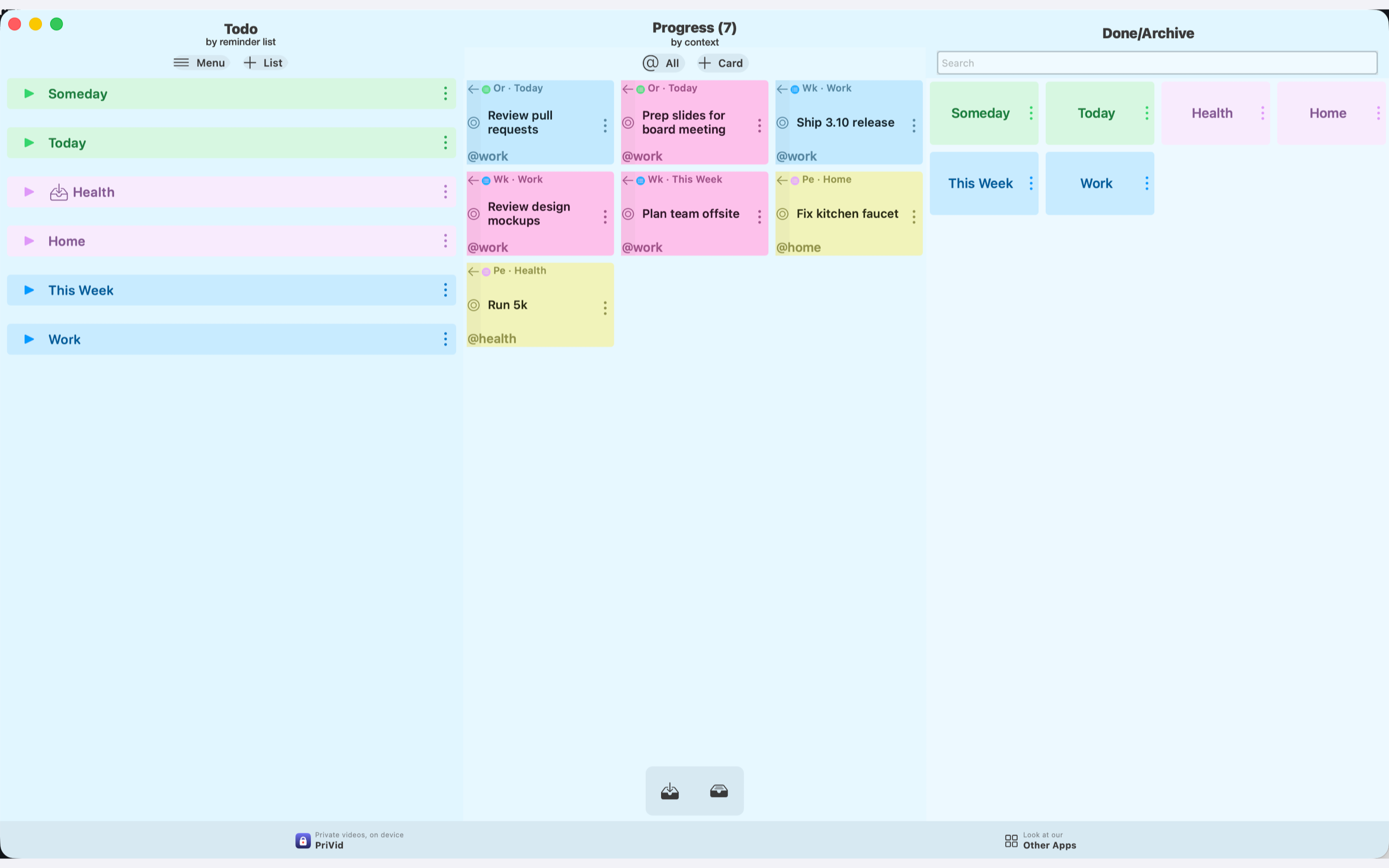
Task: Mark Prep slides for board meeting complete
Action: [x=628, y=123]
